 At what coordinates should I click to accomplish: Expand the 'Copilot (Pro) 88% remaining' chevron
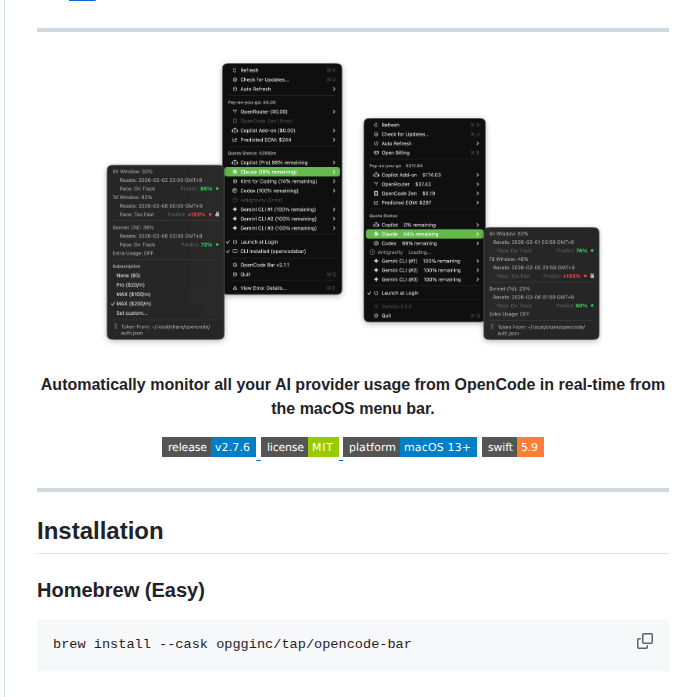click(x=334, y=163)
